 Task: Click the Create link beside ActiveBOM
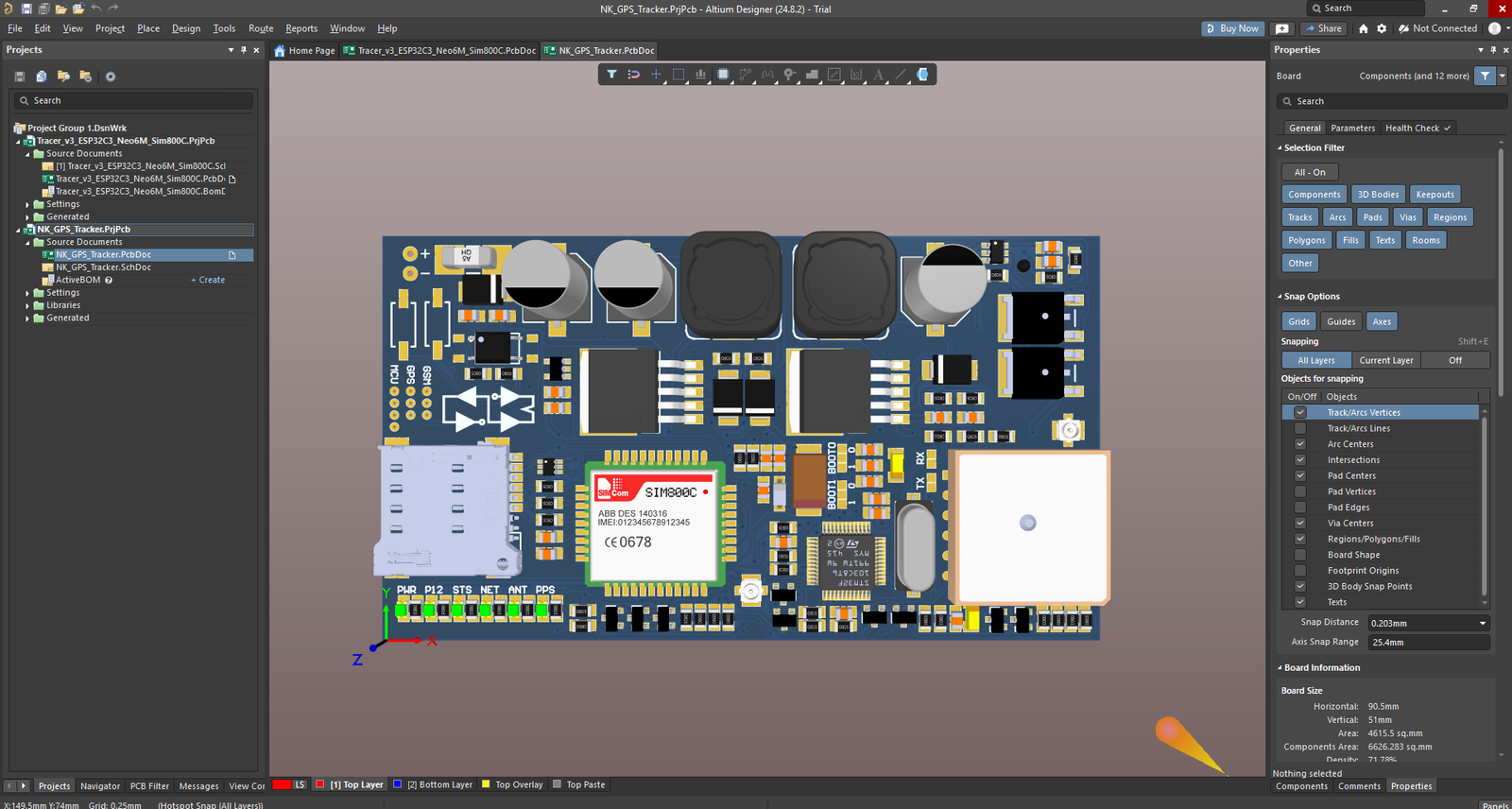pyautogui.click(x=212, y=281)
